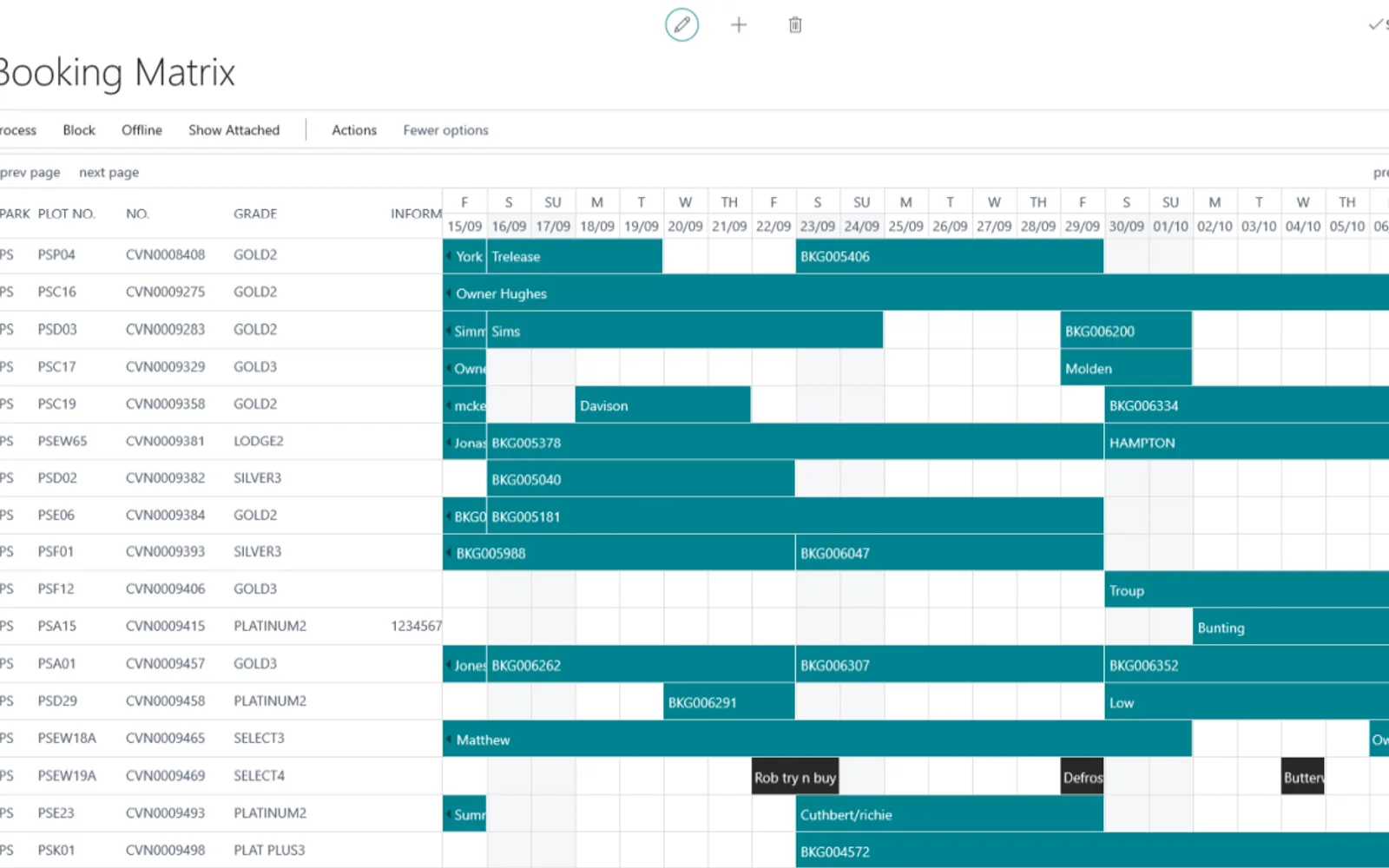Select the Cuthbert/richie booking

point(950,814)
